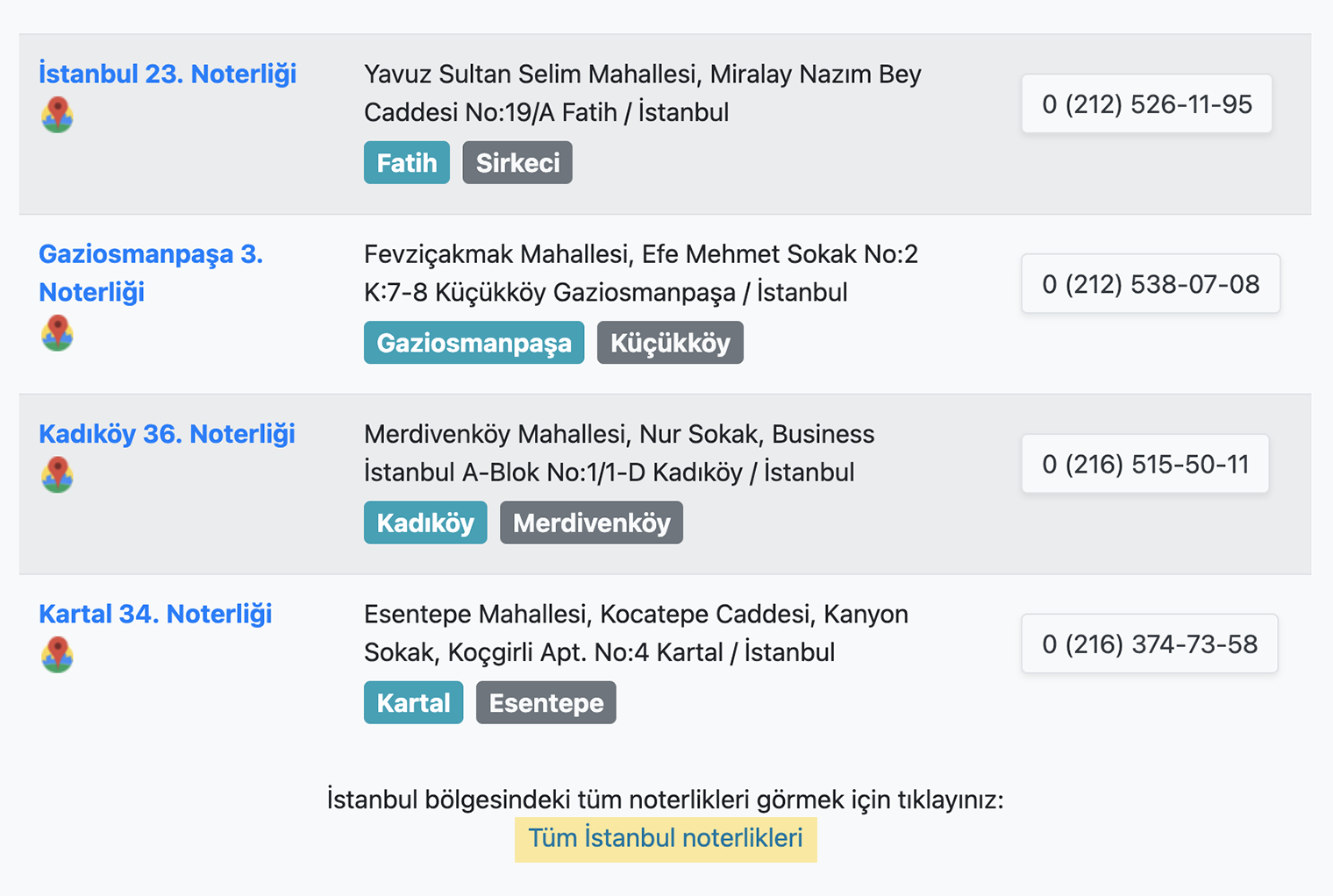Screen dimensions: 1333x896
Task: Choose the Kadıköy district tag
Action: [425, 523]
